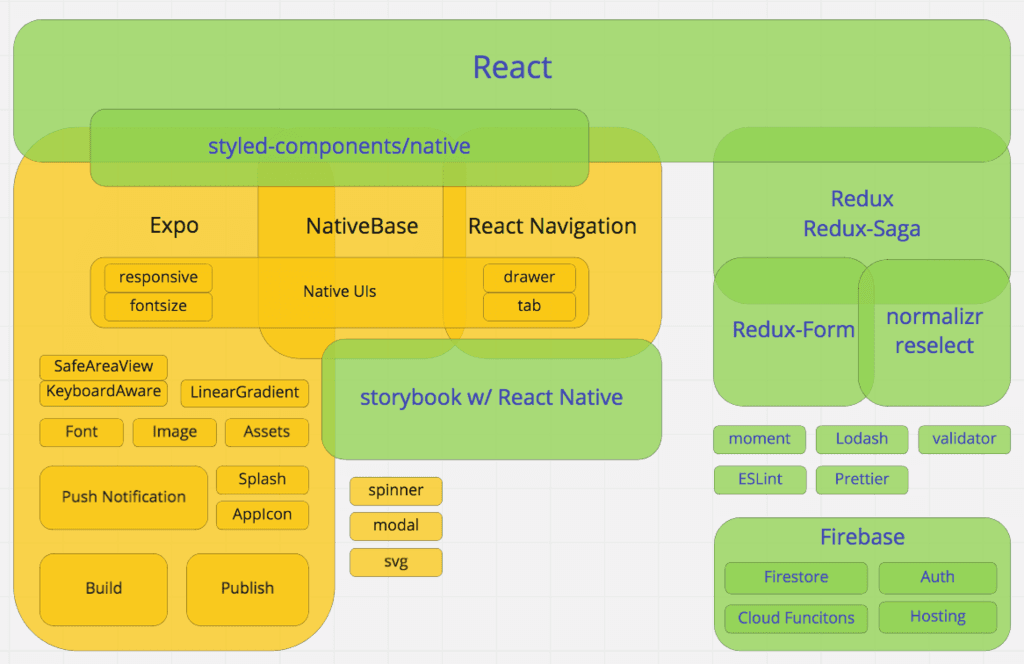Click the validator tag
Viewport: 1024px width, 664px height.
pyautogui.click(x=964, y=439)
